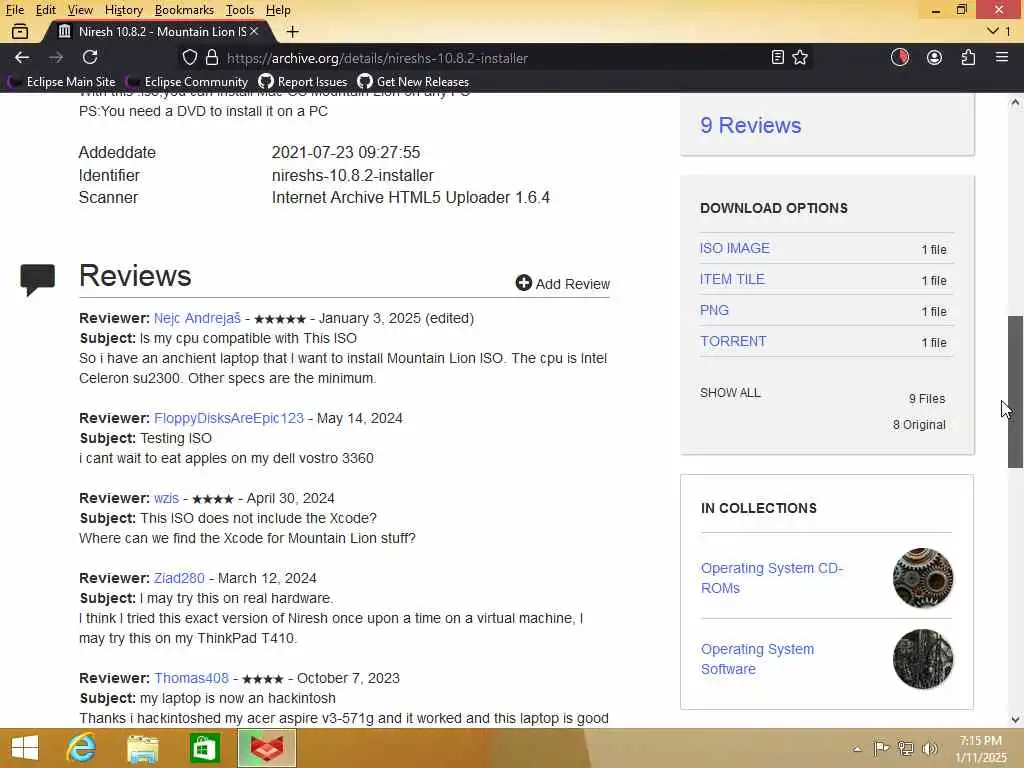This screenshot has height=768, width=1024.
Task: Open the extensions puzzle icon
Action: 968,57
